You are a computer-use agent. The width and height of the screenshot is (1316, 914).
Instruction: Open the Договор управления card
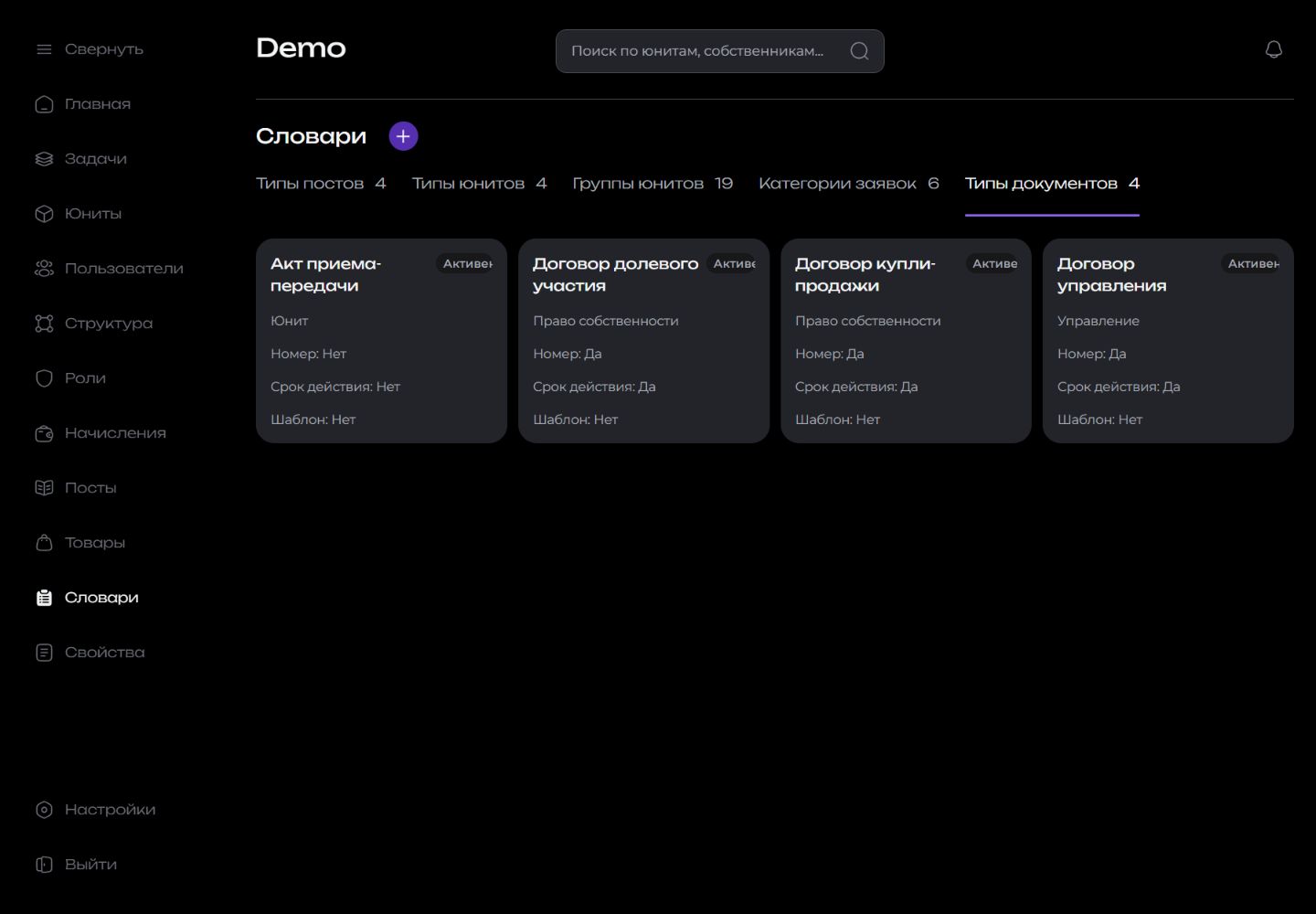(x=1168, y=341)
